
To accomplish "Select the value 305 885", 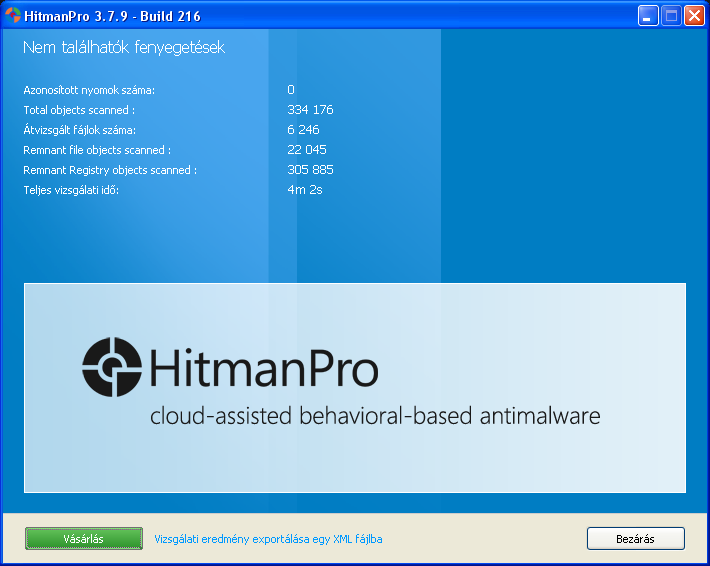I will 310,169.
